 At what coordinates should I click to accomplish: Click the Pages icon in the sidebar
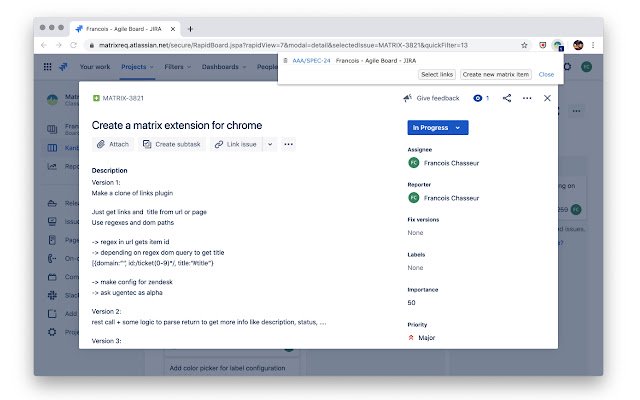coord(52,240)
